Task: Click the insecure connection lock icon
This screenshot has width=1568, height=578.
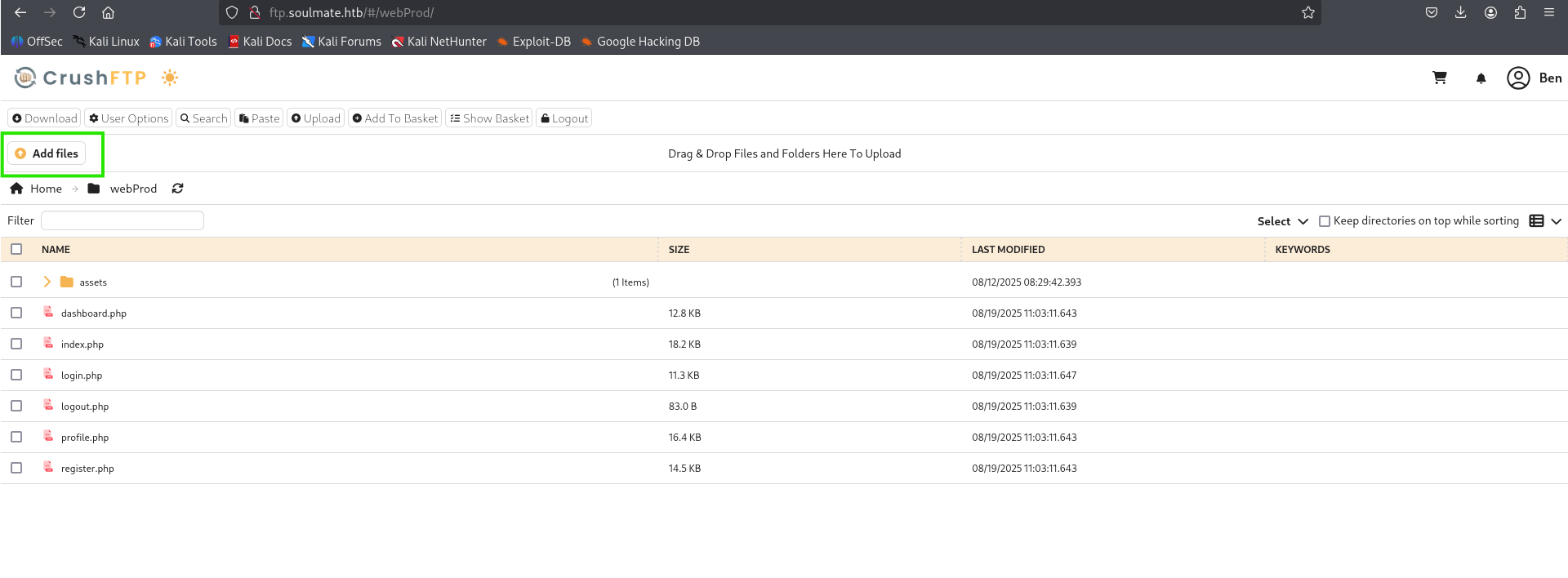Action: click(x=255, y=12)
